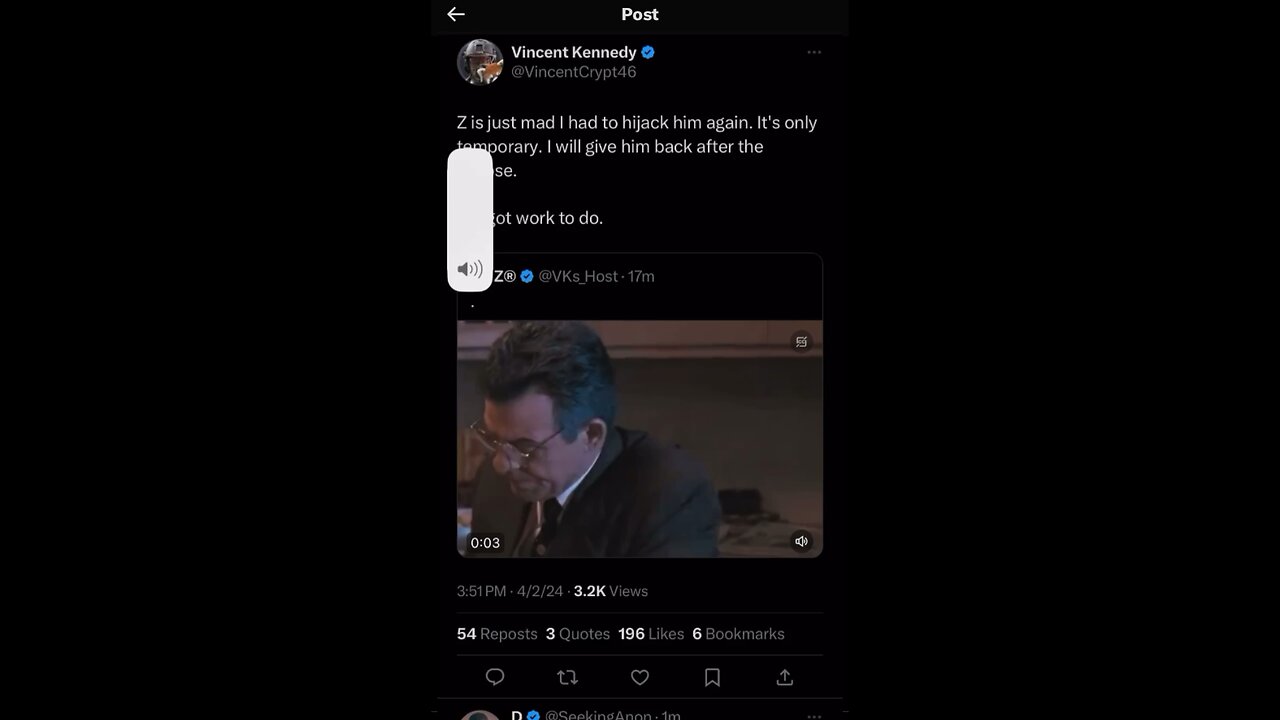This screenshot has height=720, width=1280.
Task: Like the post with heart icon
Action: pyautogui.click(x=640, y=678)
